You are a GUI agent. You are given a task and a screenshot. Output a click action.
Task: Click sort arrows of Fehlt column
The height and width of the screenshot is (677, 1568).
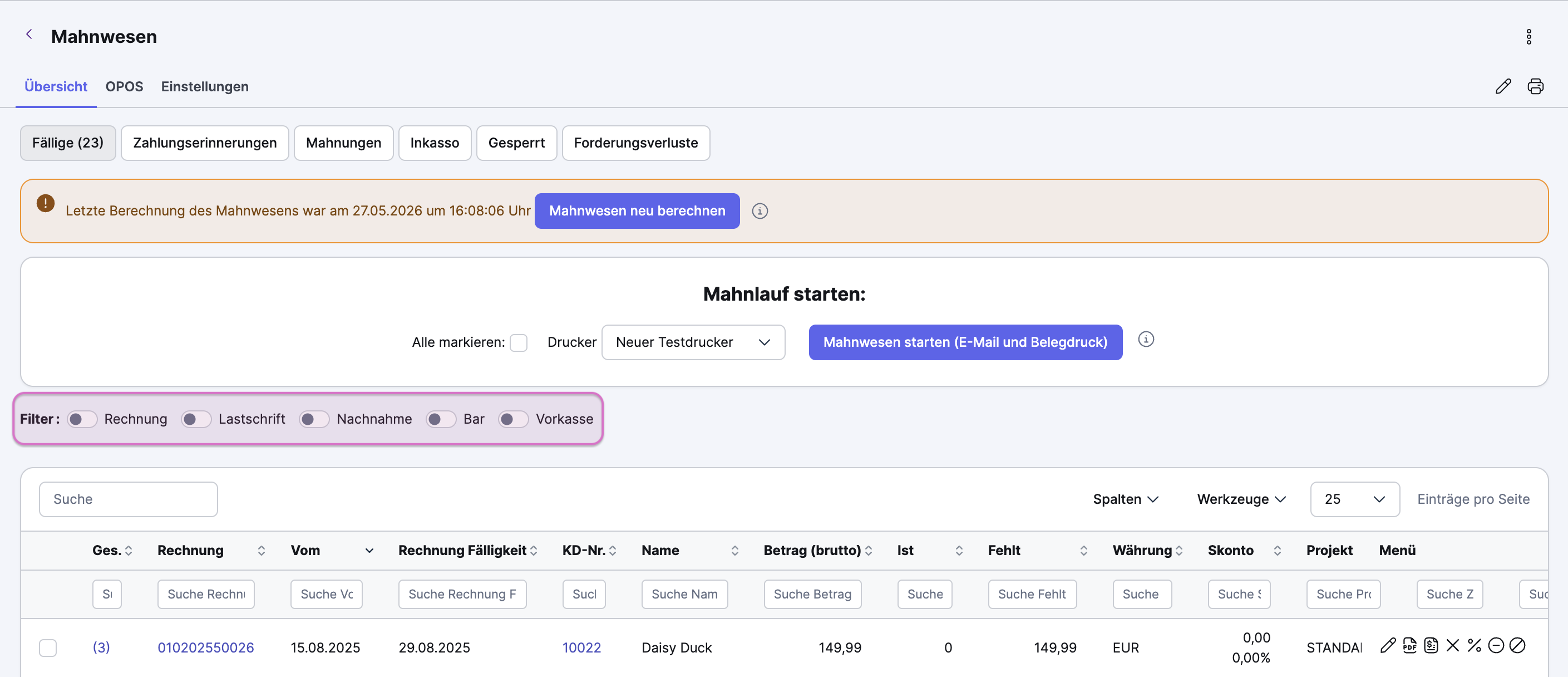click(x=1083, y=551)
